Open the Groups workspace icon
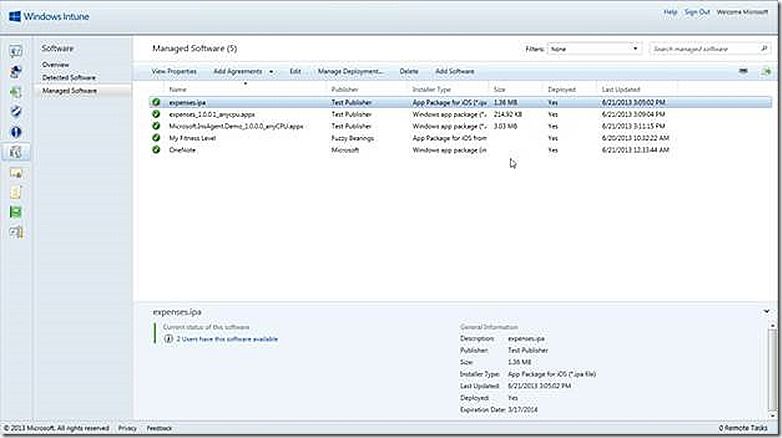The image size is (782, 438). [x=16, y=71]
